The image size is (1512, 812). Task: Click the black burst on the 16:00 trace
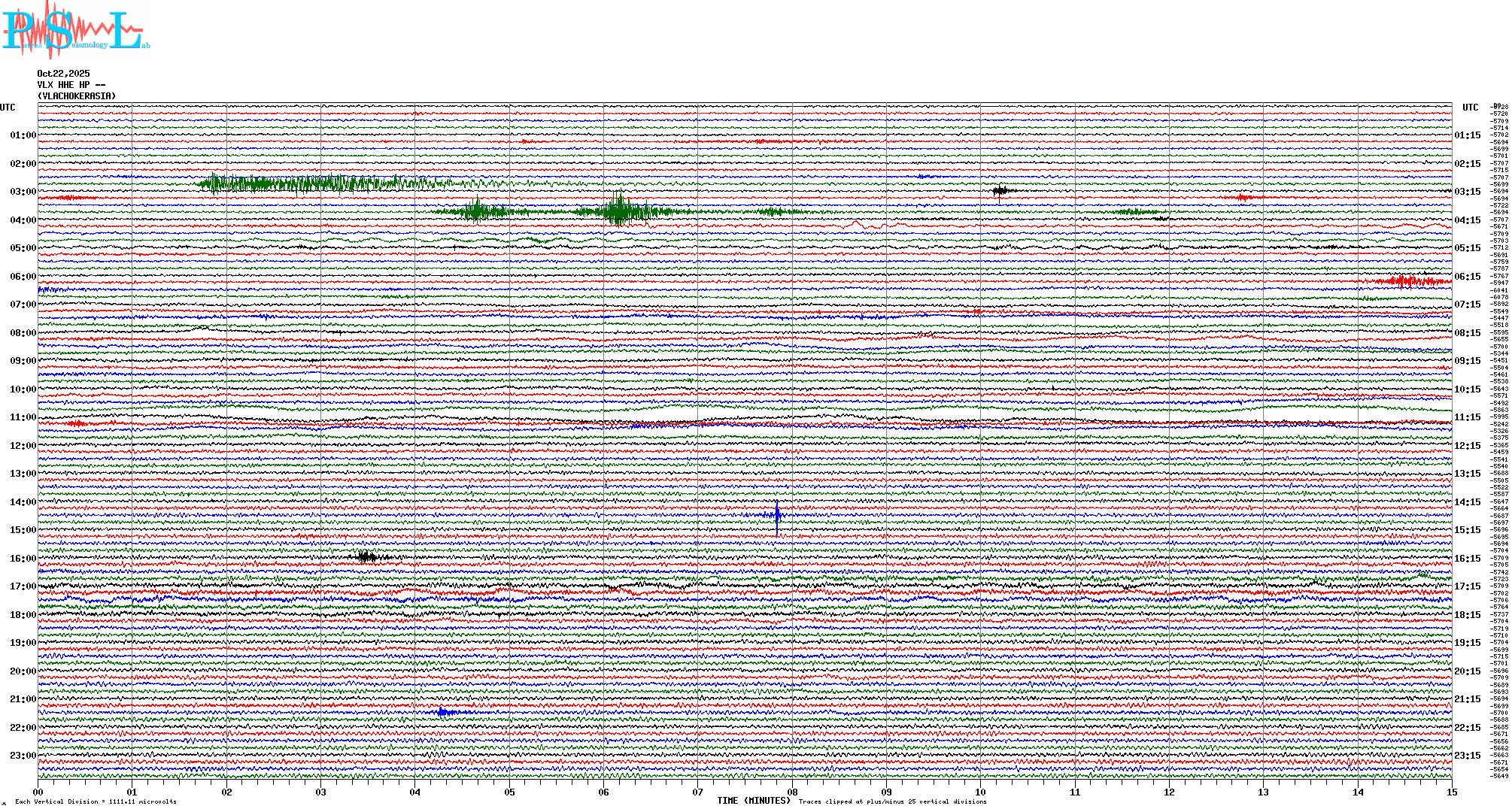[366, 557]
